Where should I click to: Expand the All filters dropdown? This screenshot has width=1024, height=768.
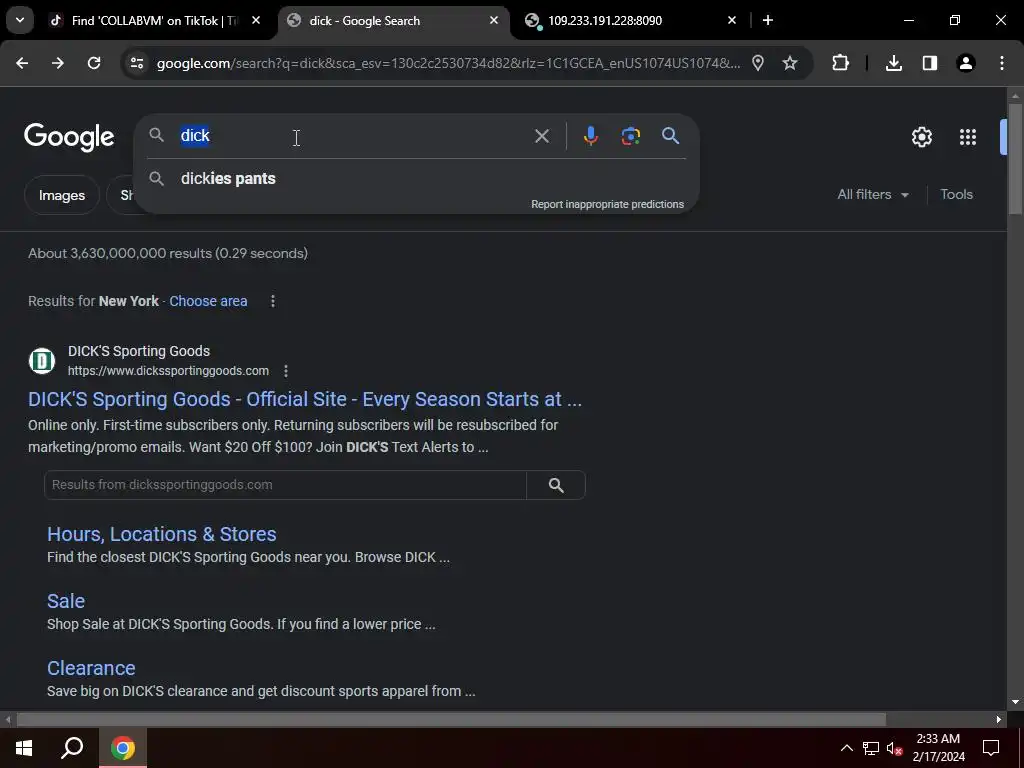click(x=872, y=195)
